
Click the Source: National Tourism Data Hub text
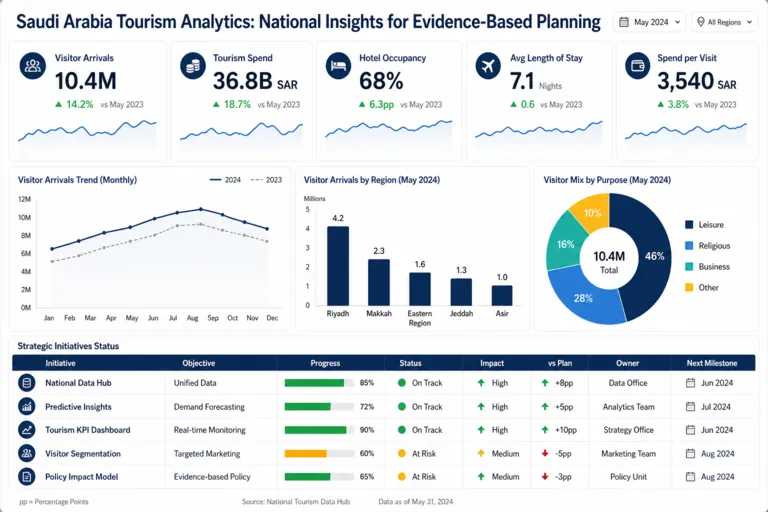296,502
